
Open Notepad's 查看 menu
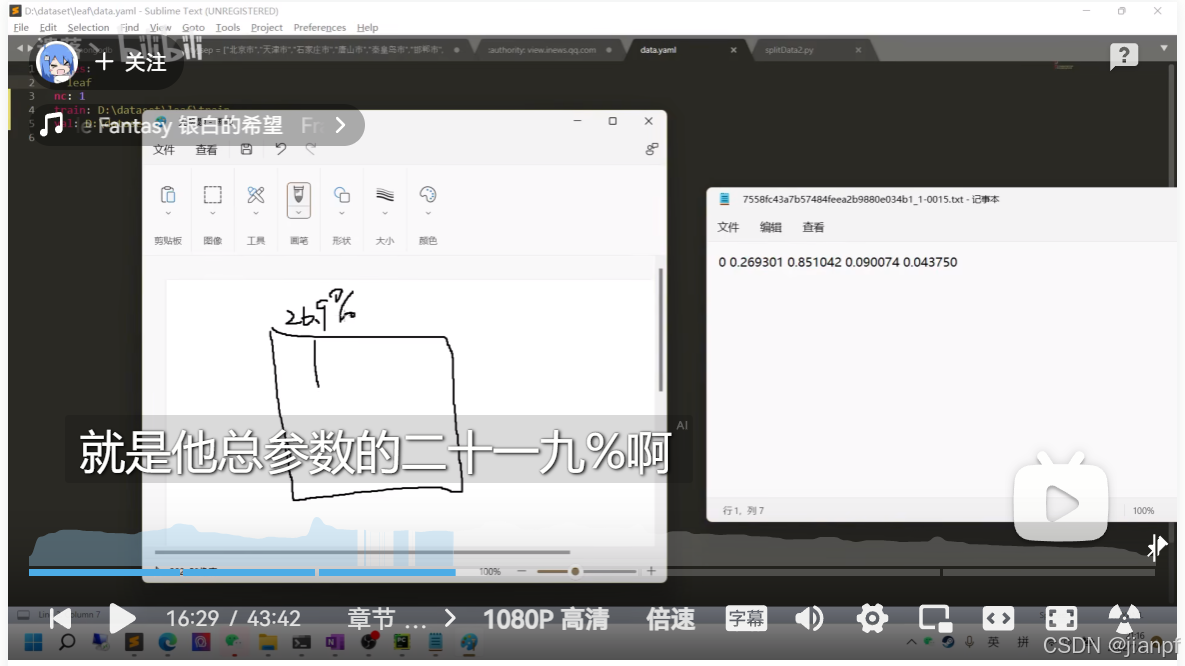(x=813, y=227)
